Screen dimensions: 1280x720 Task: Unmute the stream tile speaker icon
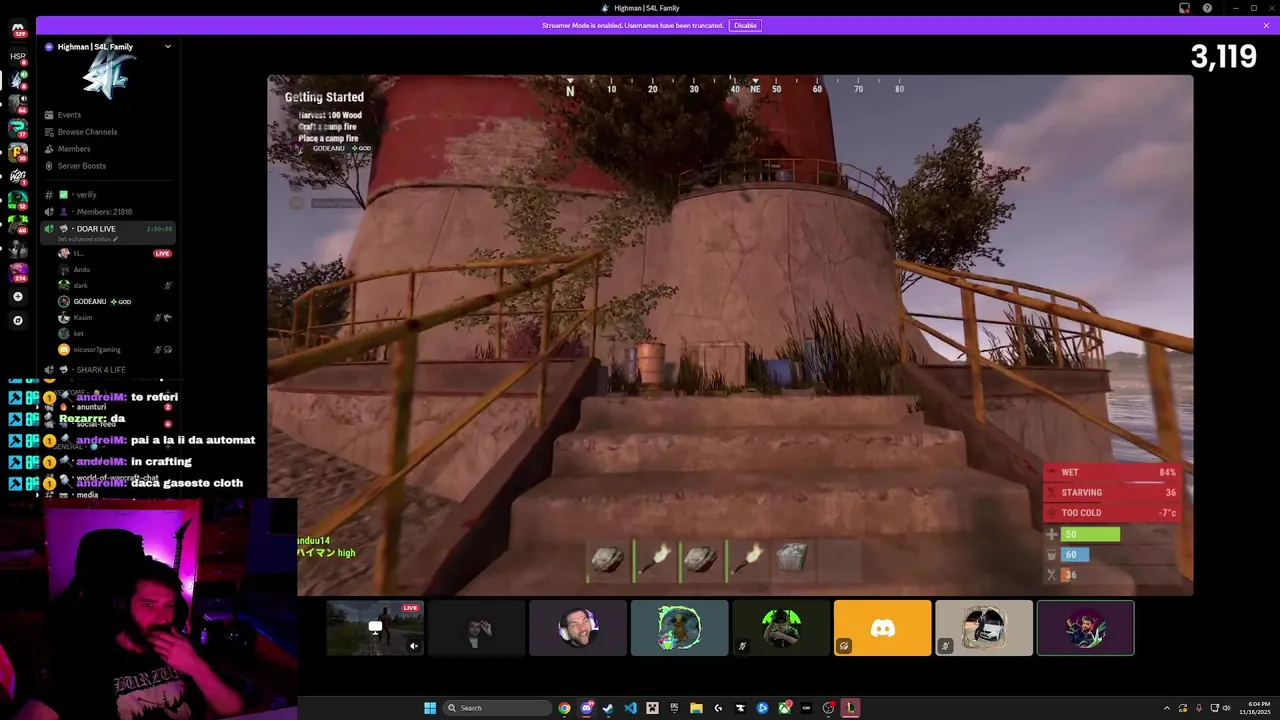pos(414,646)
